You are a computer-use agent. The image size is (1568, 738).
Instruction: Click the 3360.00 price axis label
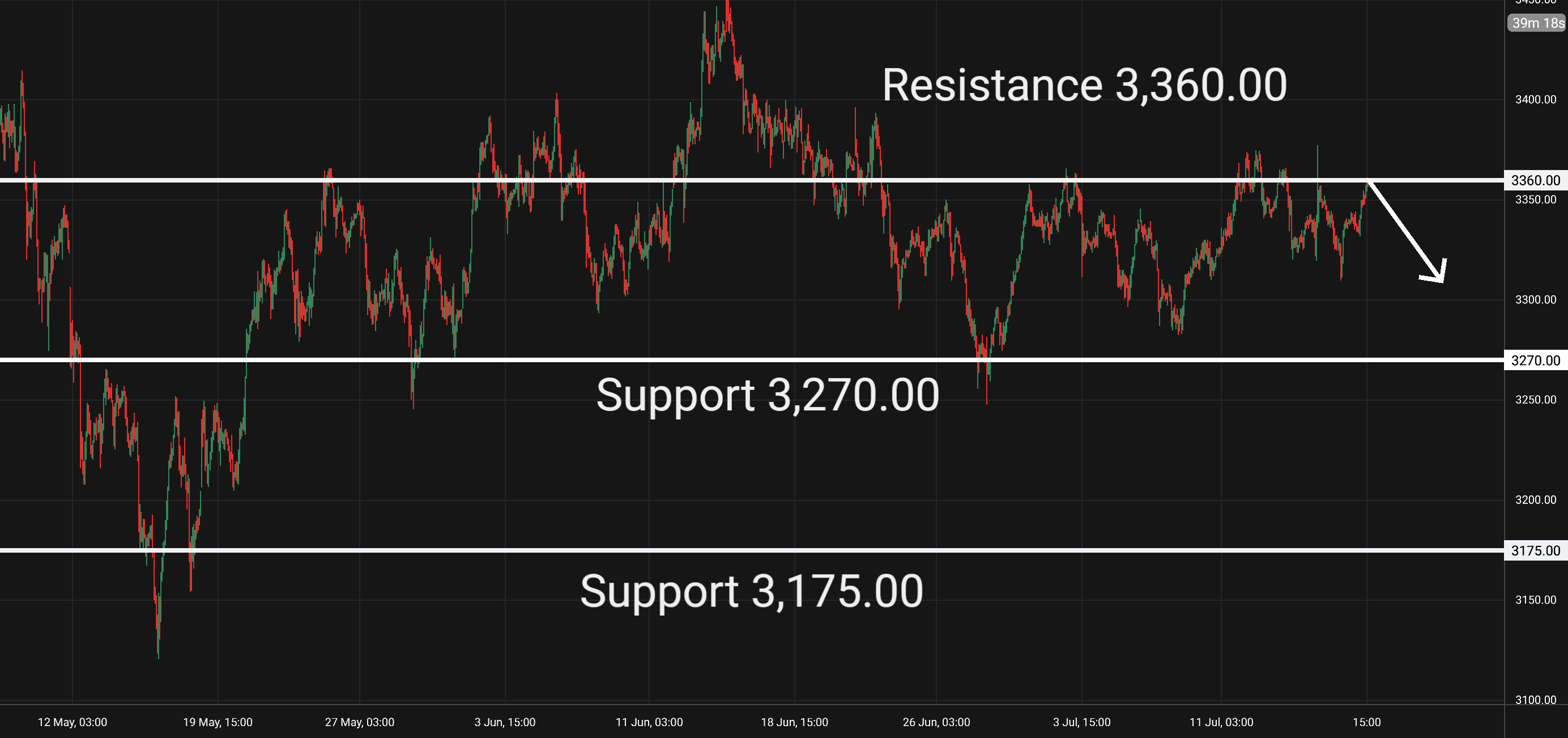(1536, 180)
